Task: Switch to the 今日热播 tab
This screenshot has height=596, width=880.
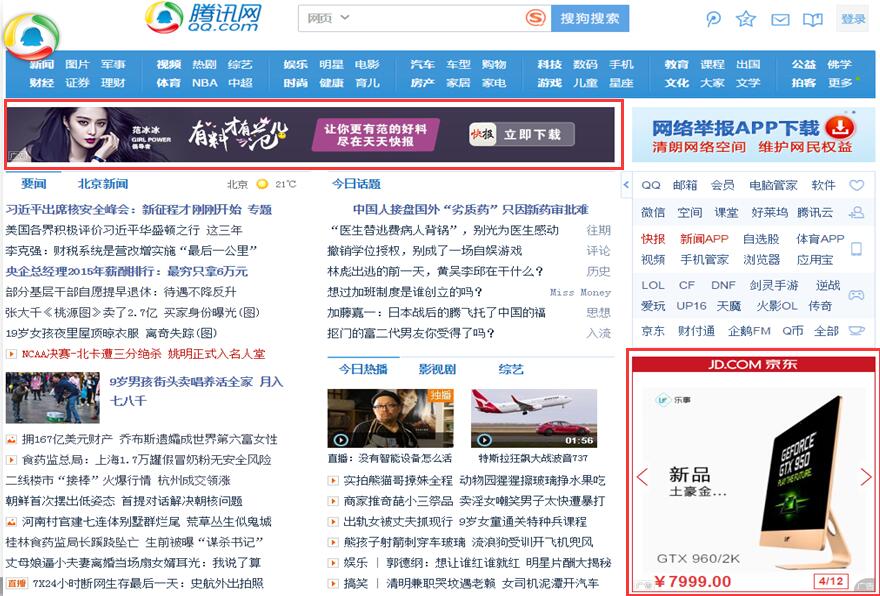Action: tap(363, 369)
